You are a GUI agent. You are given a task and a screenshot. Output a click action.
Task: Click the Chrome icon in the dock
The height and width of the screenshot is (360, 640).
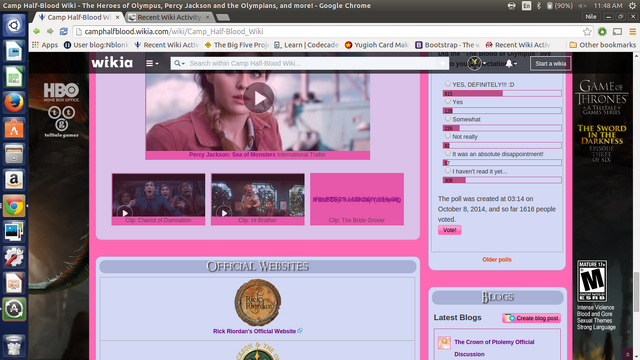pos(14,205)
